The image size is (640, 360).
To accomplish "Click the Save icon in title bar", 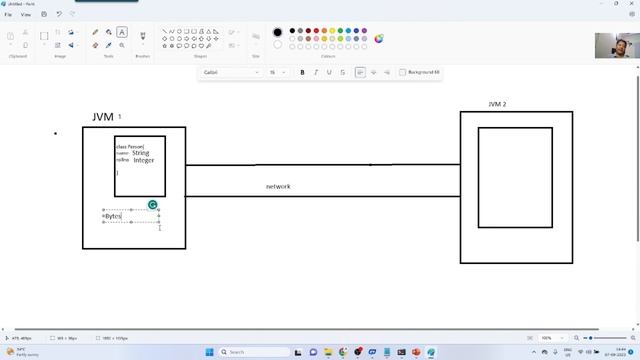I will (x=44, y=14).
